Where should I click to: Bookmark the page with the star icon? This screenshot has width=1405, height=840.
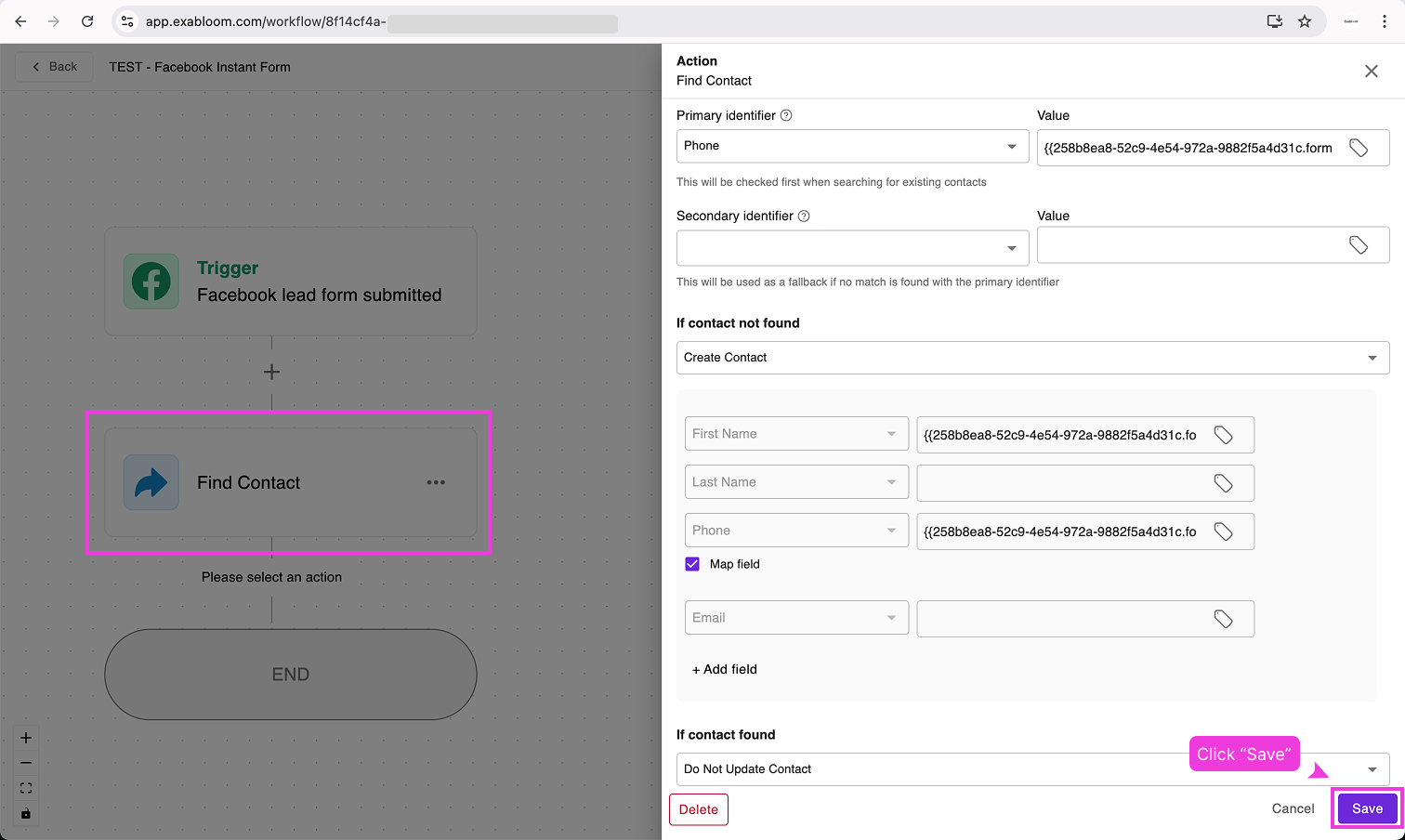pyautogui.click(x=1305, y=20)
